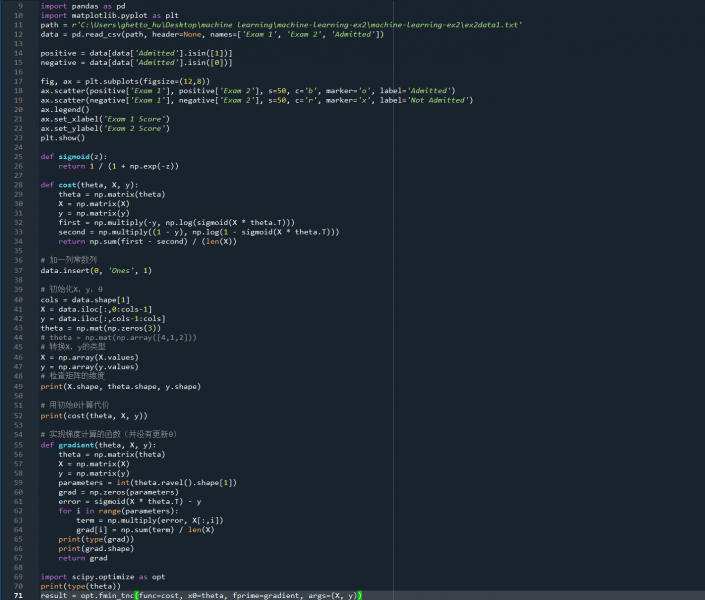Click the 'Not Admitted' label string
This screenshot has height=600, width=705.
pos(440,99)
